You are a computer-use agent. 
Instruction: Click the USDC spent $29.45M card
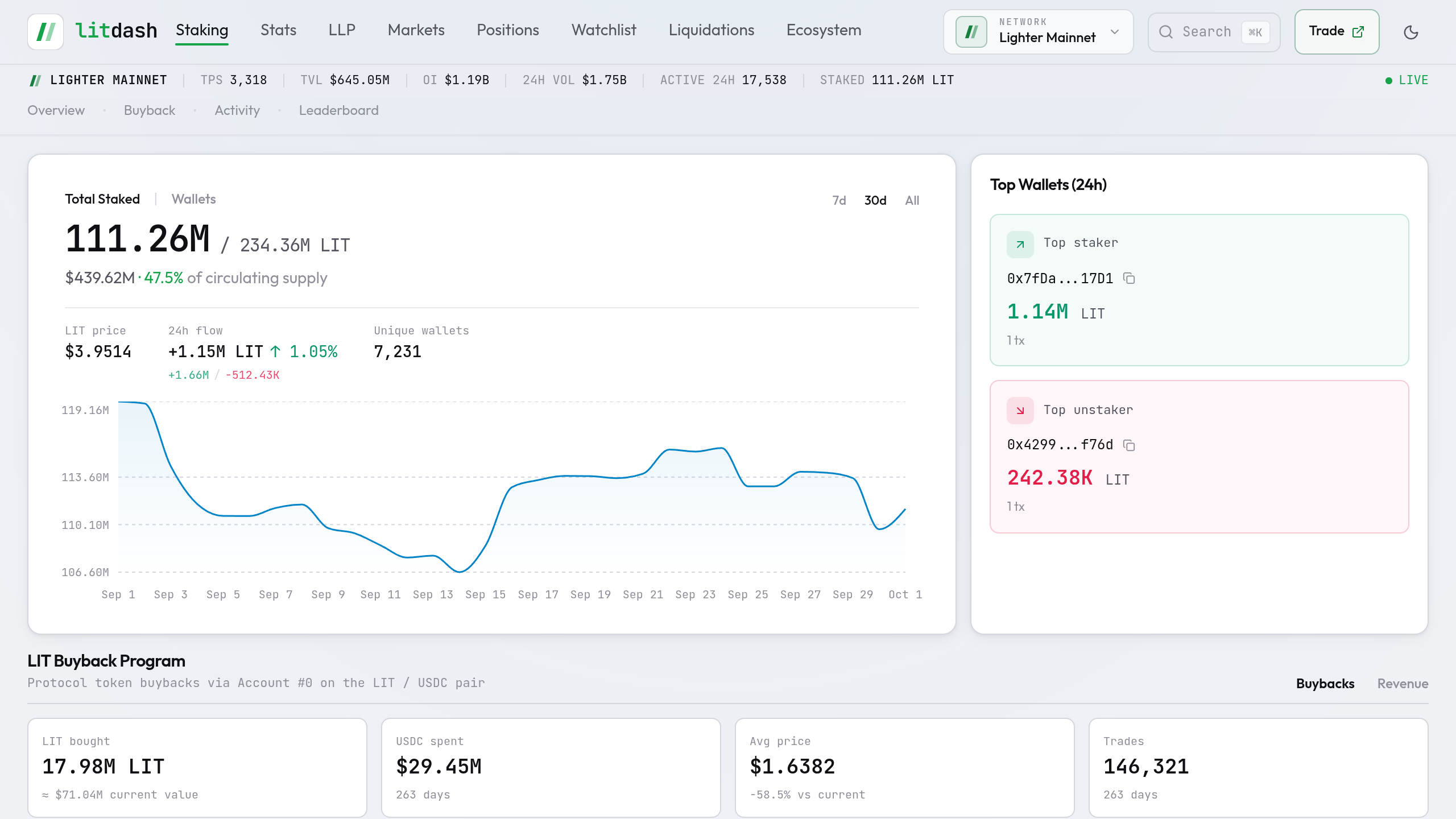pos(551,768)
